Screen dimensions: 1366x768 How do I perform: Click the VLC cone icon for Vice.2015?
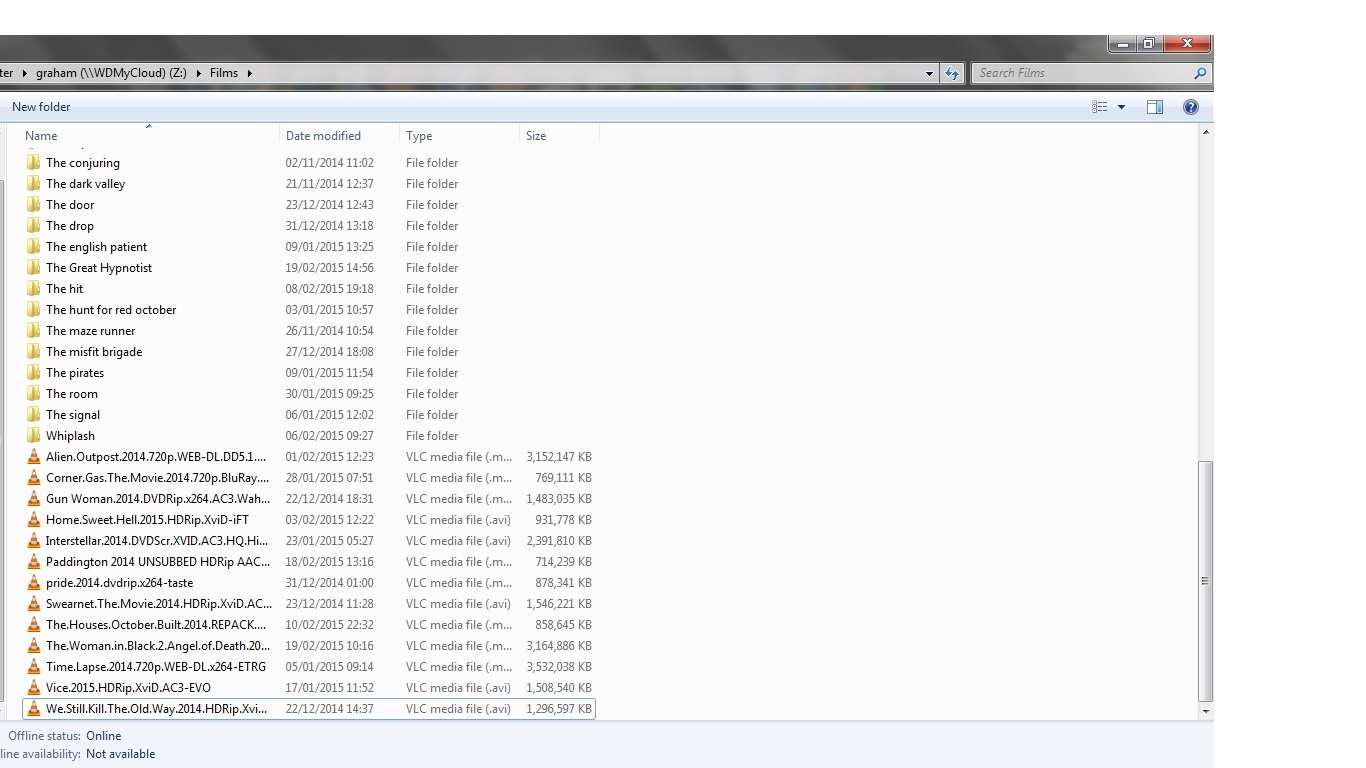click(x=33, y=687)
